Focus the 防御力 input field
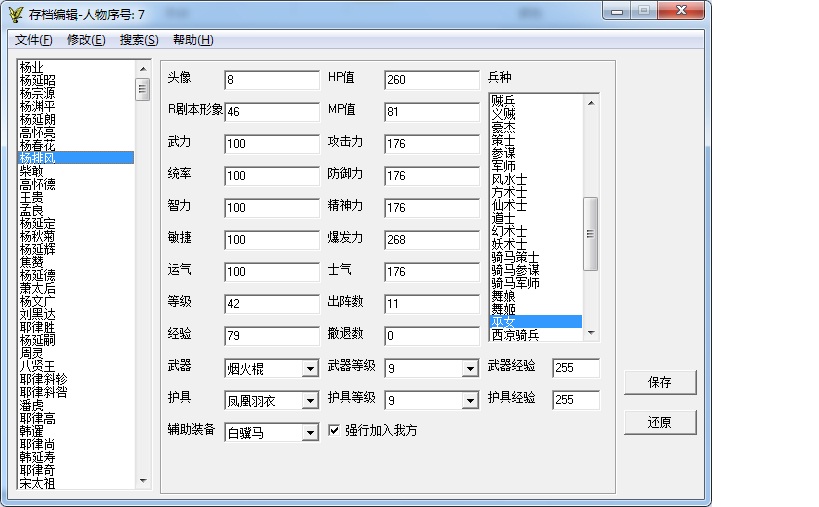Viewport: 819px width, 507px height. (432, 175)
